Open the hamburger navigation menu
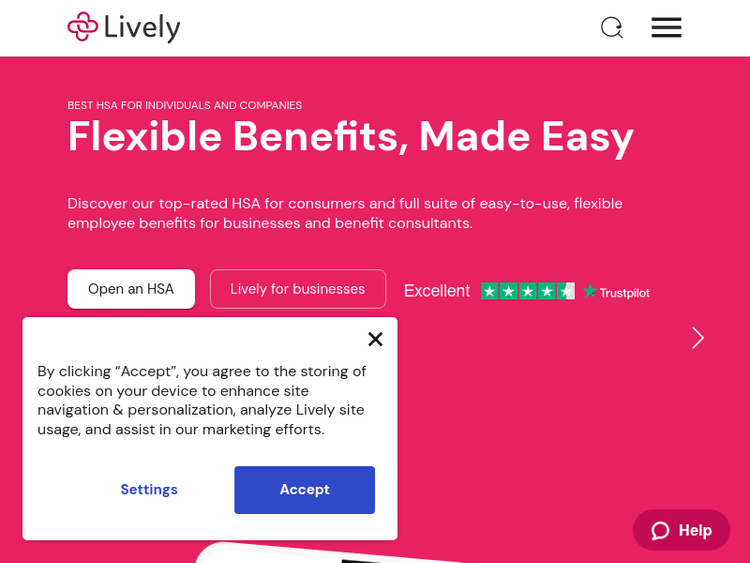Screen dimensions: 750x563 pyautogui.click(x=666, y=27)
